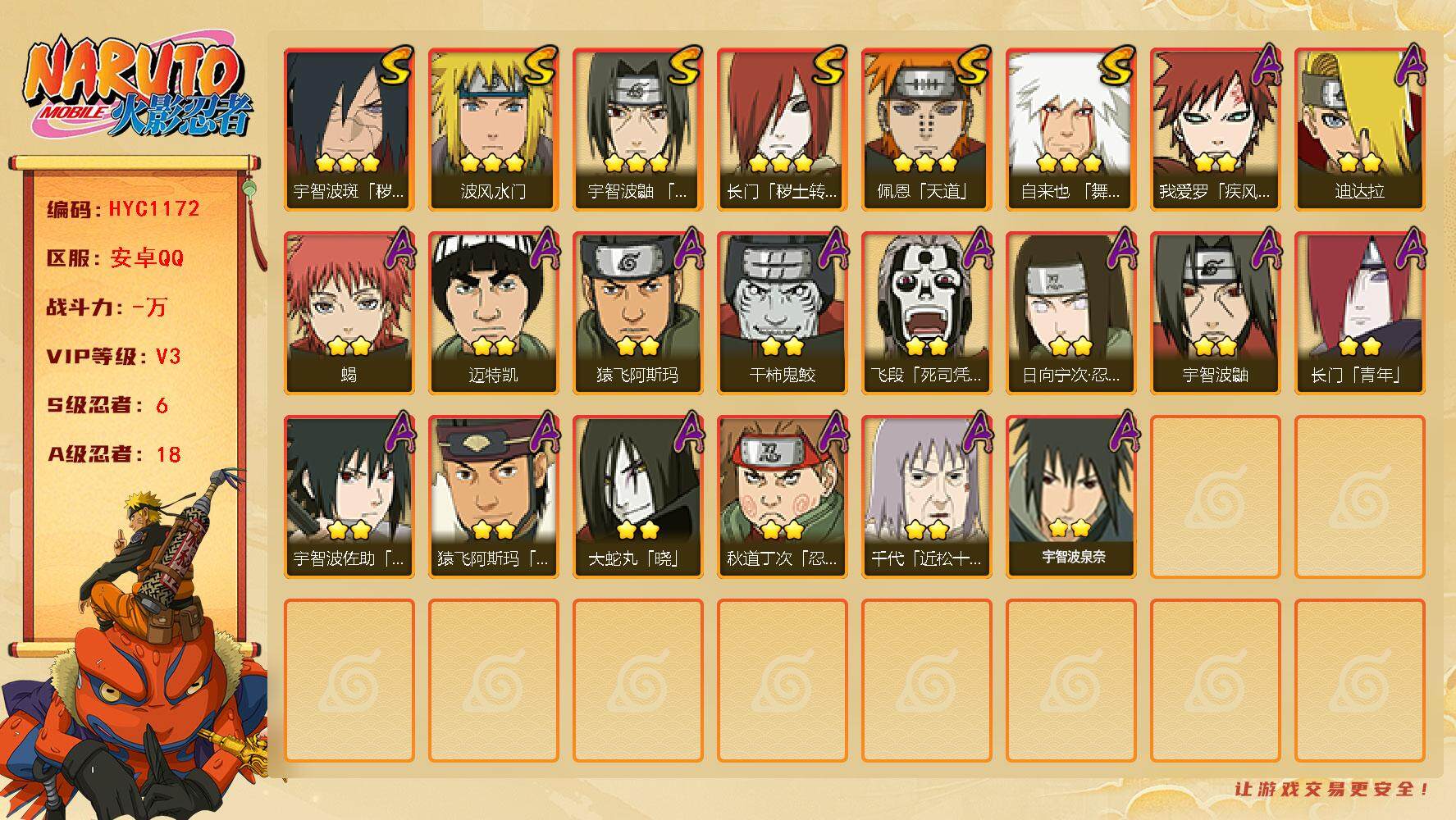
Task: Click the two stars on 迈特凯 card
Action: [493, 347]
